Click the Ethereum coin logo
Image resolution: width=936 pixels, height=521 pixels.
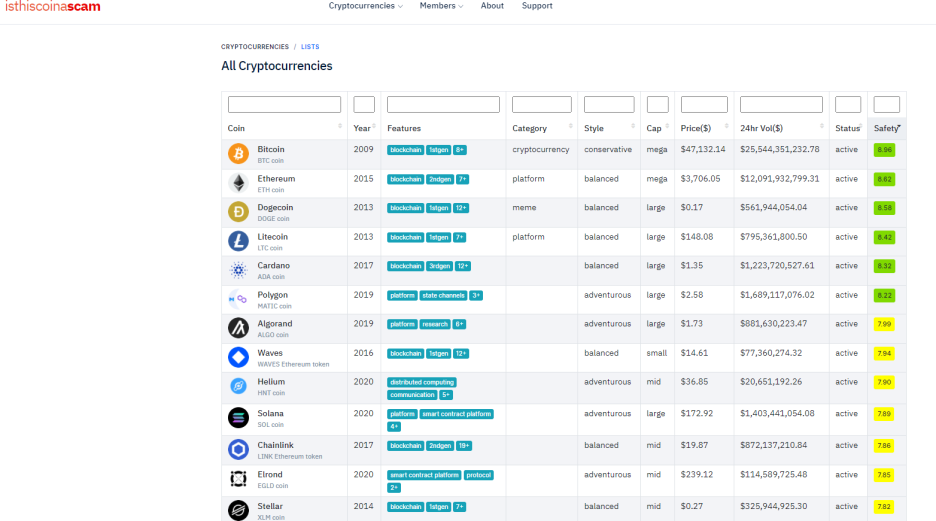238,183
